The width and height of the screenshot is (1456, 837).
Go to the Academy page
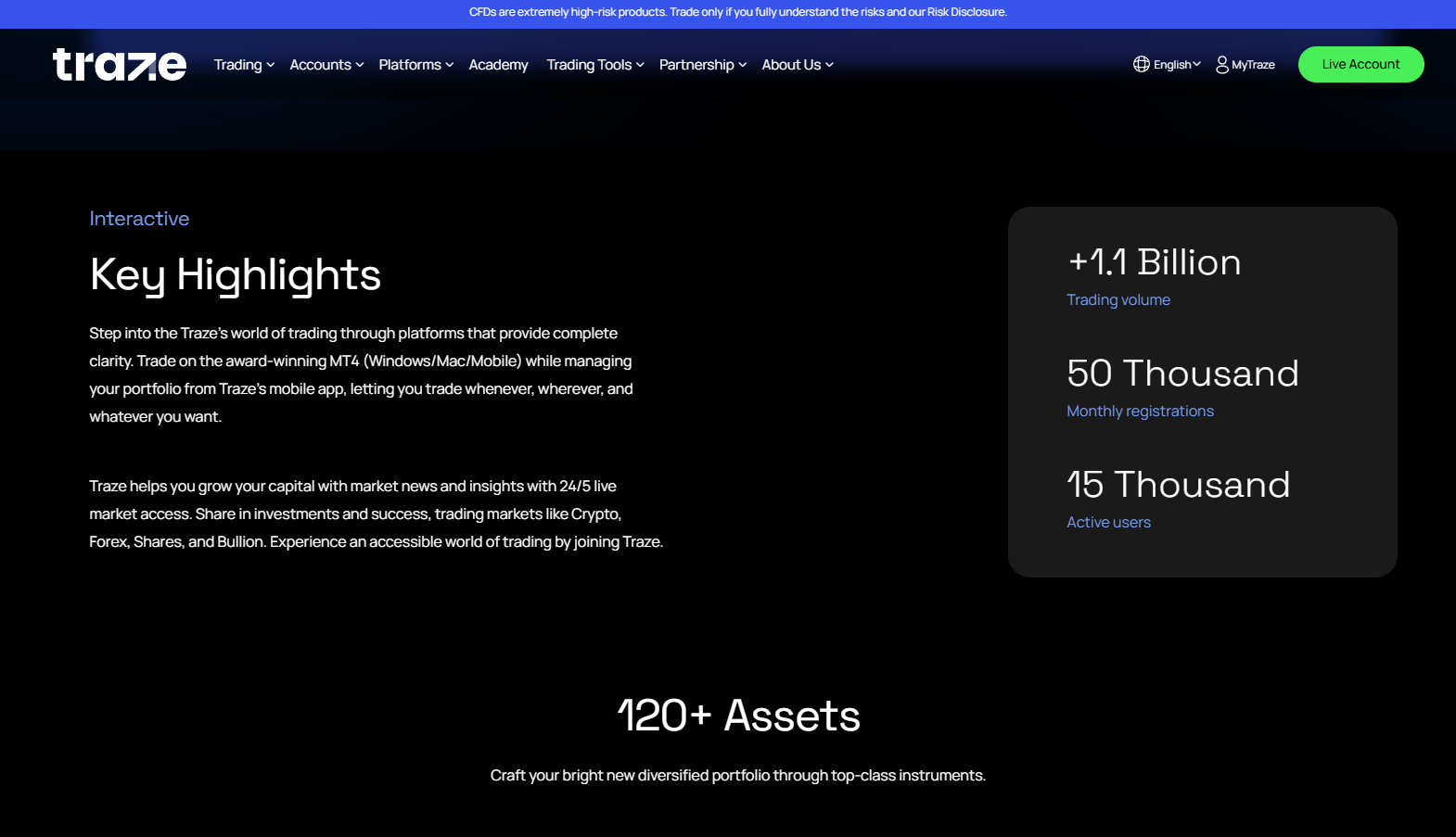pyautogui.click(x=498, y=65)
